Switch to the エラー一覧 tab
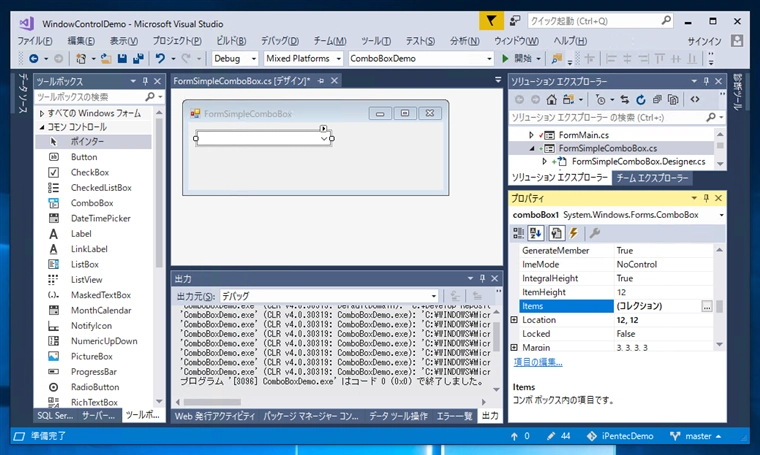 454,416
